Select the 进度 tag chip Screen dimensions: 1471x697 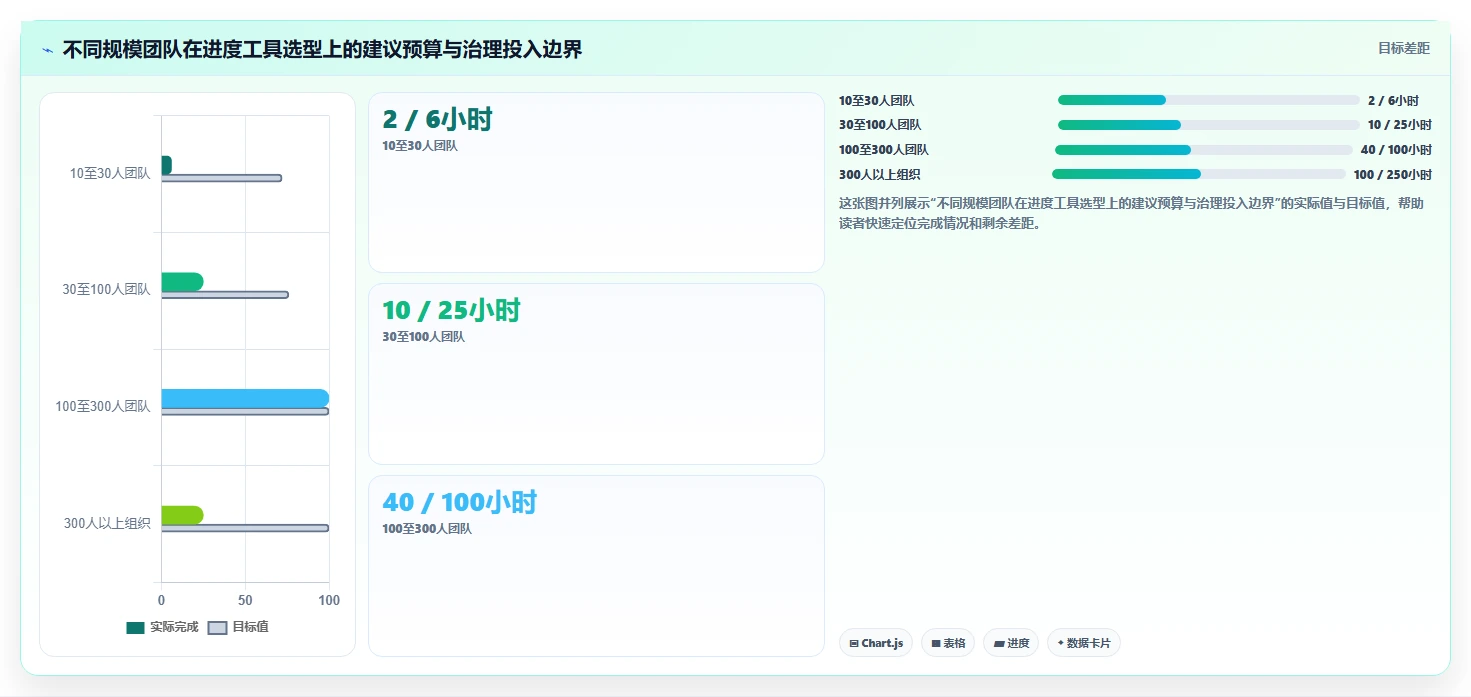(1011, 643)
